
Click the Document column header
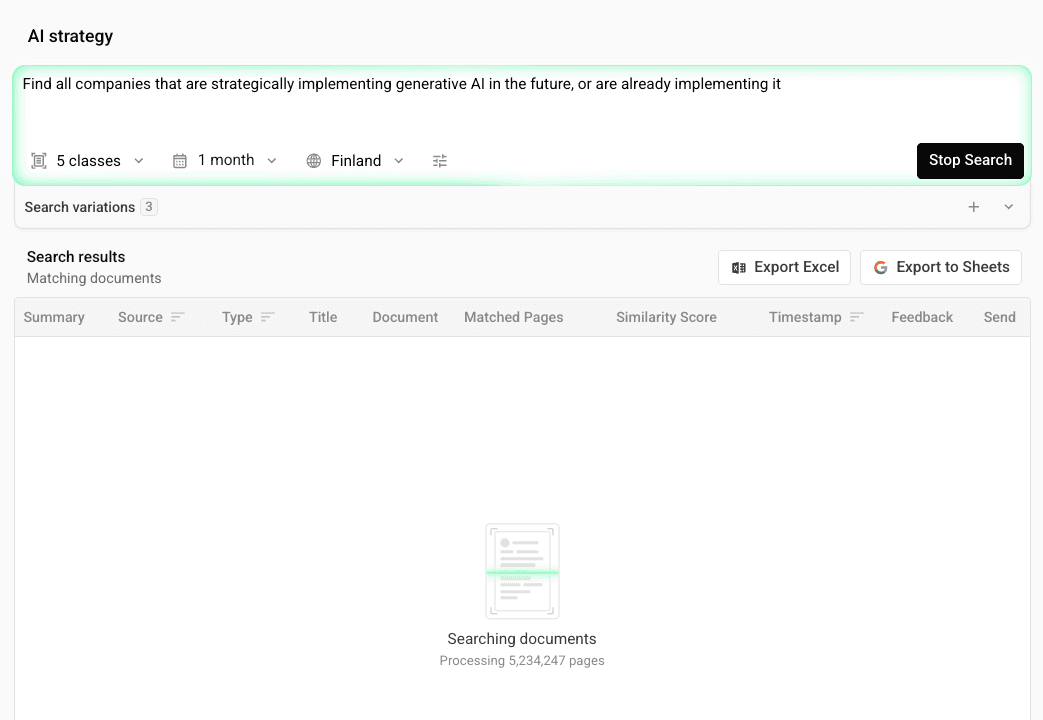tap(405, 317)
